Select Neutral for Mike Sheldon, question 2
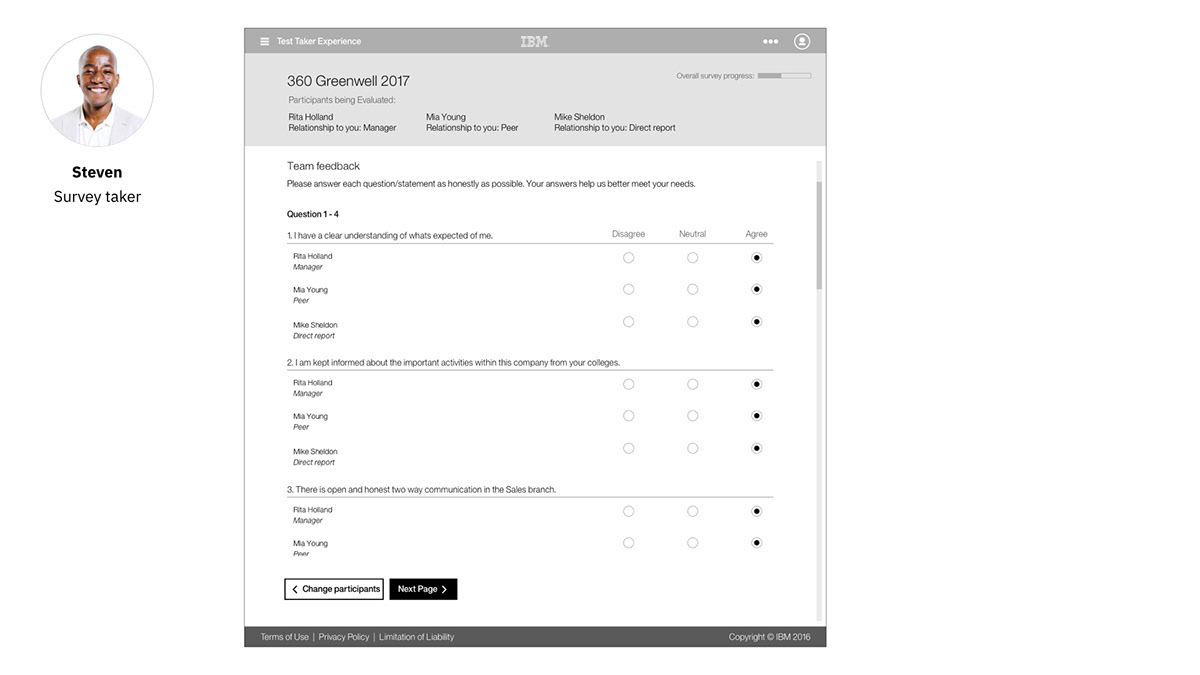The image size is (1200, 675). (x=692, y=449)
